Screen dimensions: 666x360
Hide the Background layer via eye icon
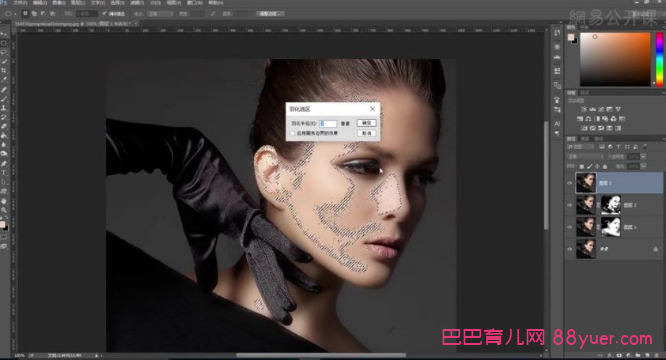coord(570,249)
